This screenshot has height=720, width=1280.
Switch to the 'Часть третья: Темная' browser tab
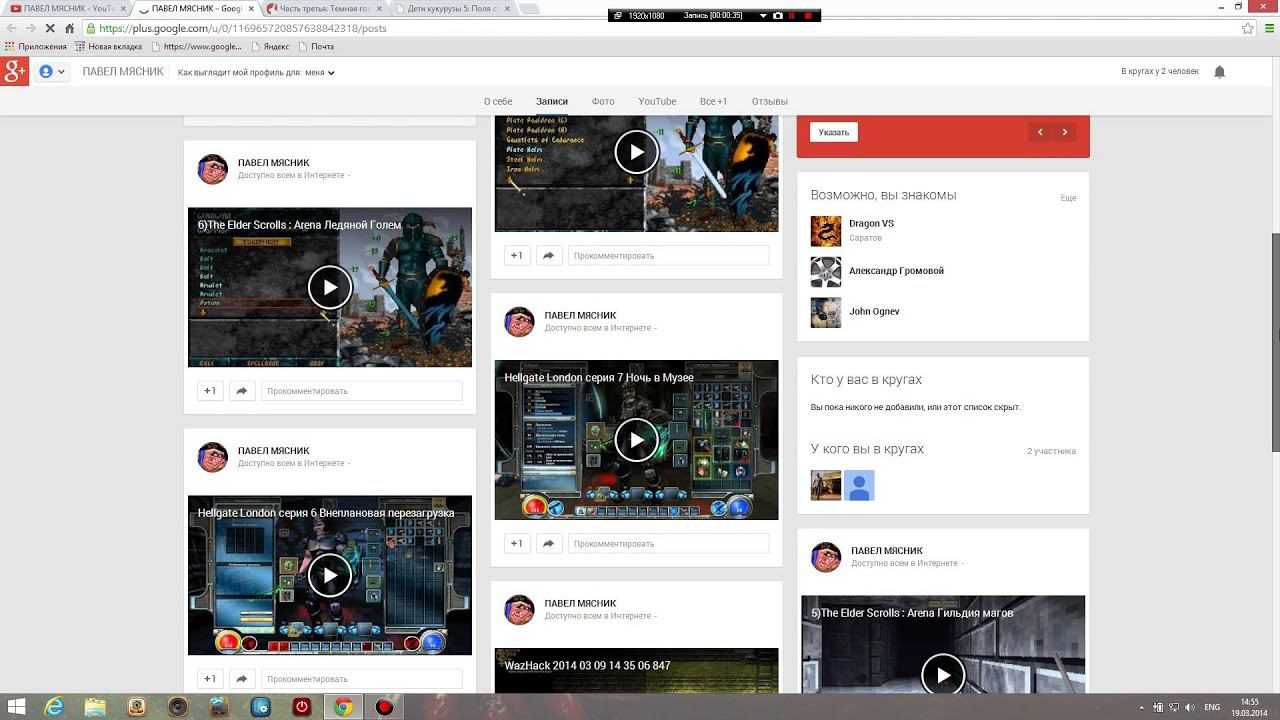pyautogui.click(x=327, y=9)
